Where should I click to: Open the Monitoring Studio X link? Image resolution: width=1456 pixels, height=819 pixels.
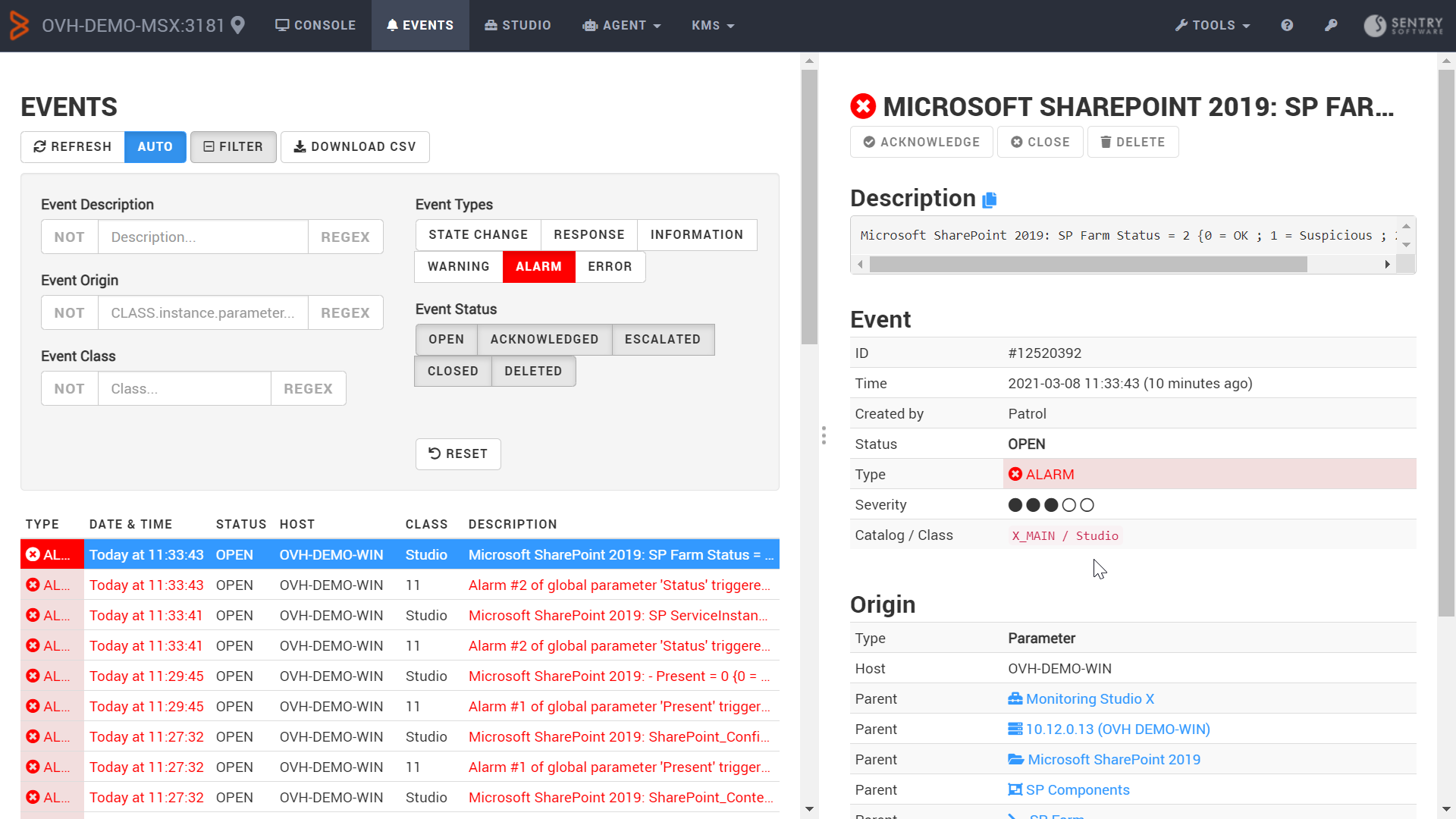pos(1090,698)
